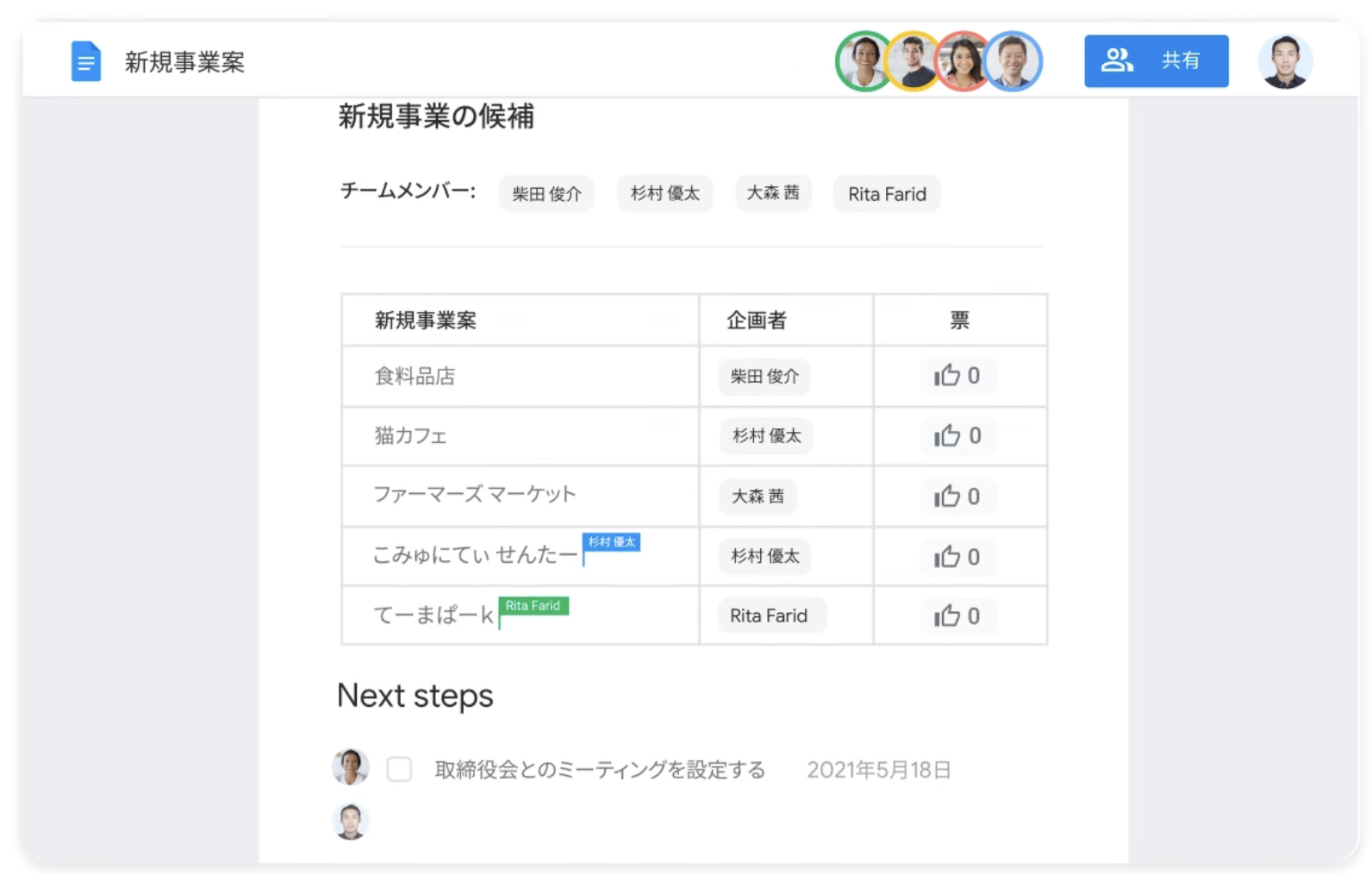Select the Rita Farid chip in 企画者 column
The width and height of the screenshot is (1372, 874).
[769, 615]
